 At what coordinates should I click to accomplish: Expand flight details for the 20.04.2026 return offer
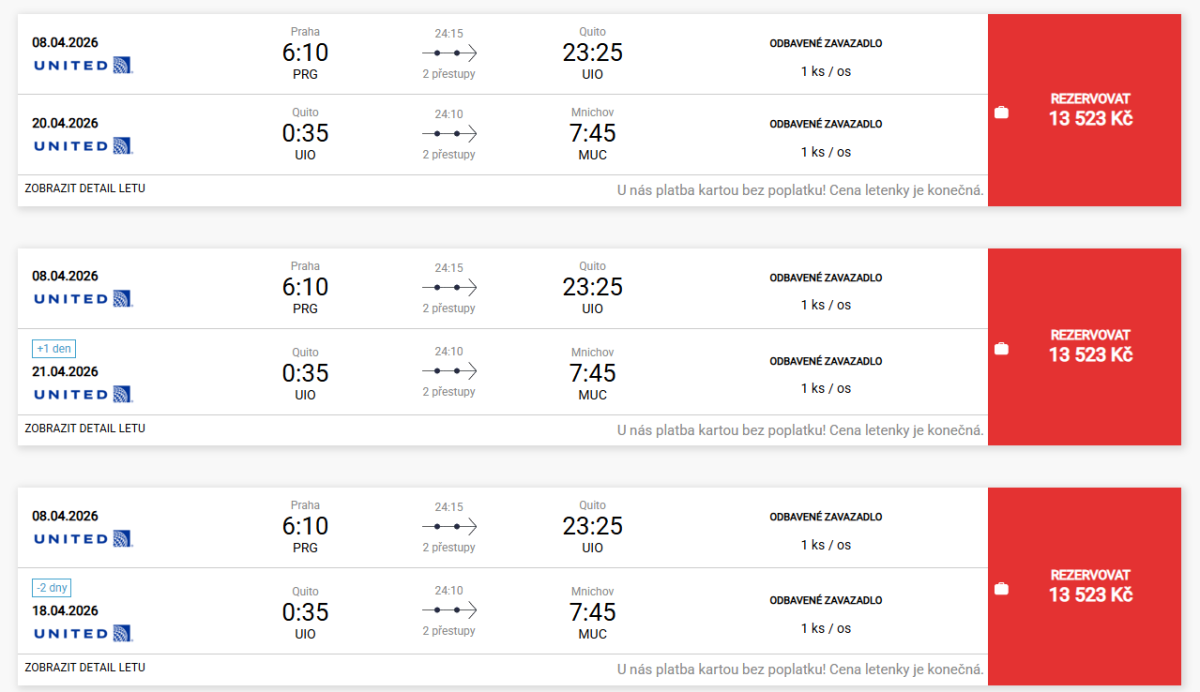click(85, 188)
